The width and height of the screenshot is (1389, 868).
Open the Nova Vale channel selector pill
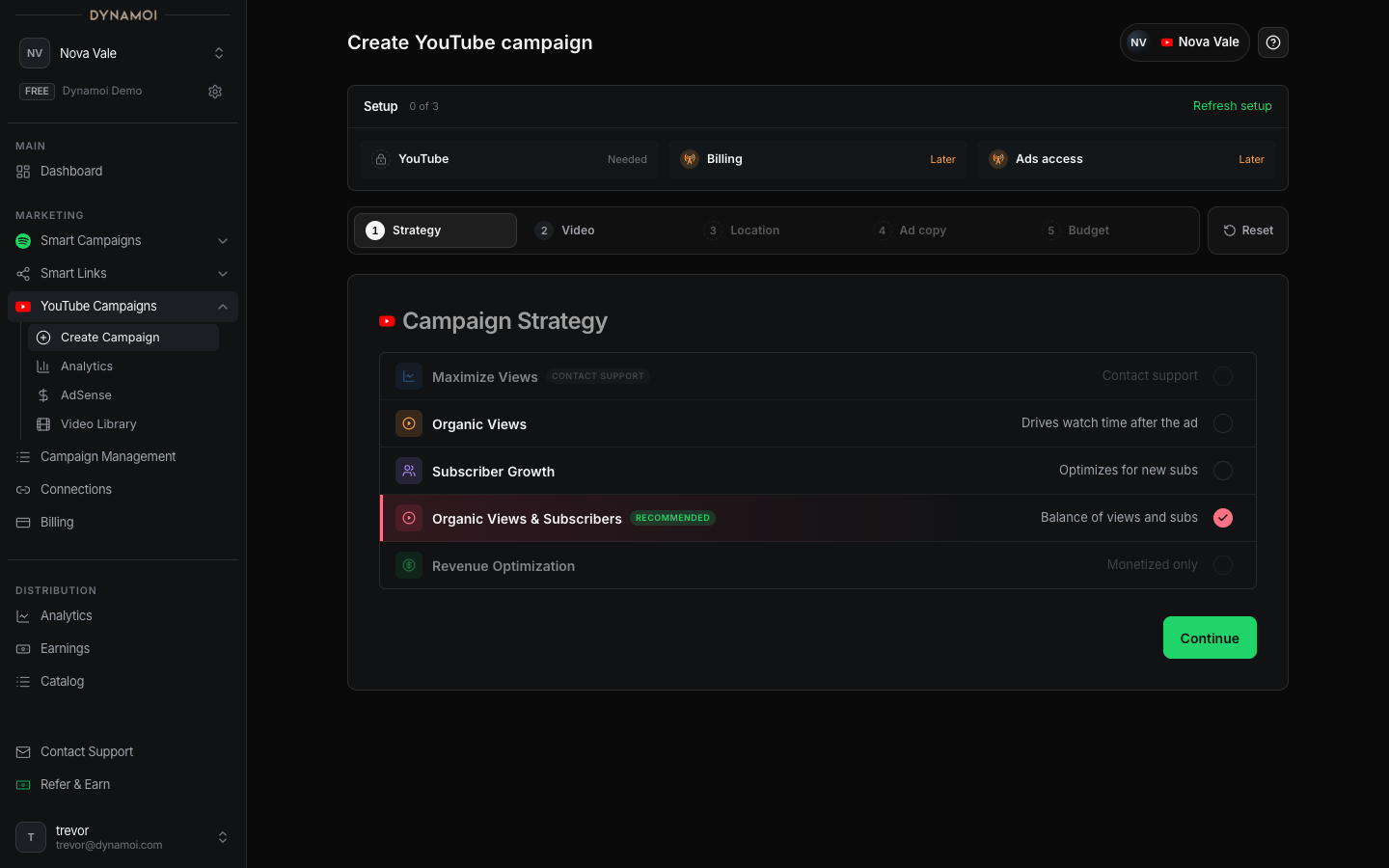pos(1185,42)
